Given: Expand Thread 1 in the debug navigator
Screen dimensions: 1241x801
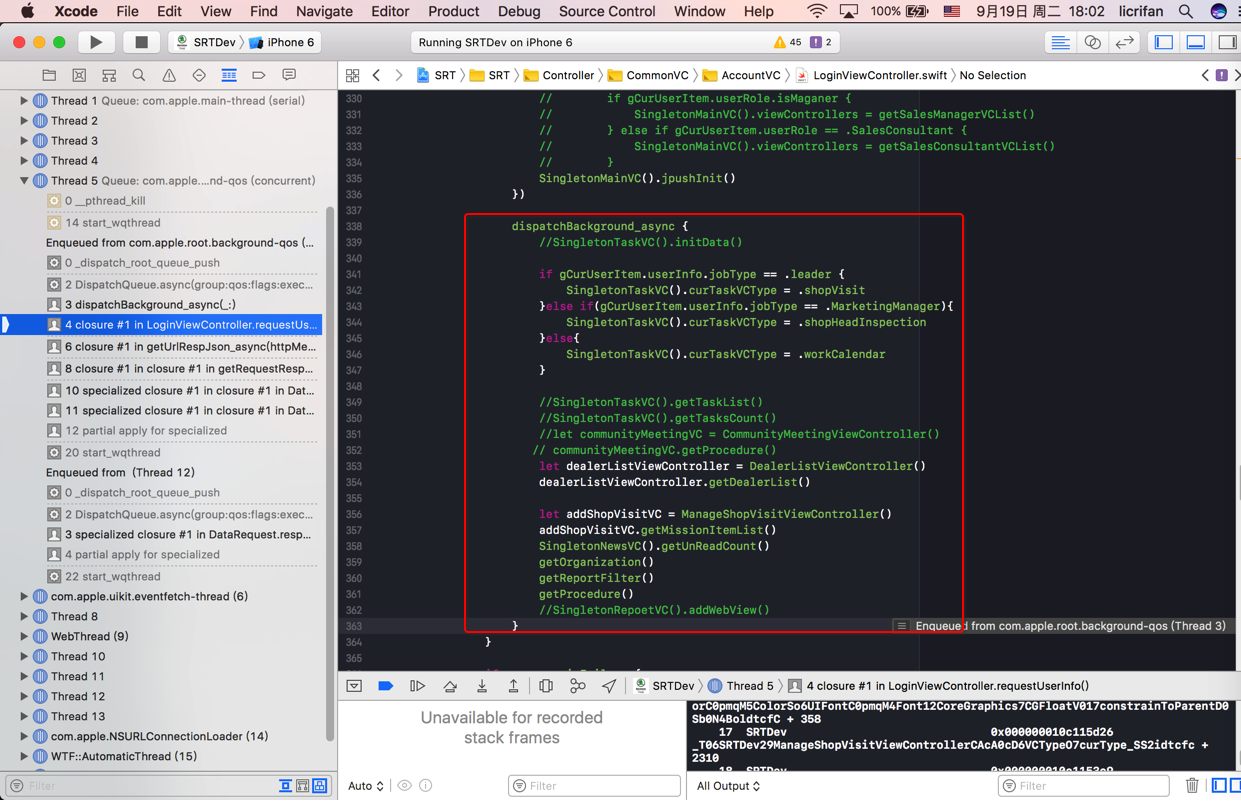Looking at the screenshot, I should pos(24,101).
